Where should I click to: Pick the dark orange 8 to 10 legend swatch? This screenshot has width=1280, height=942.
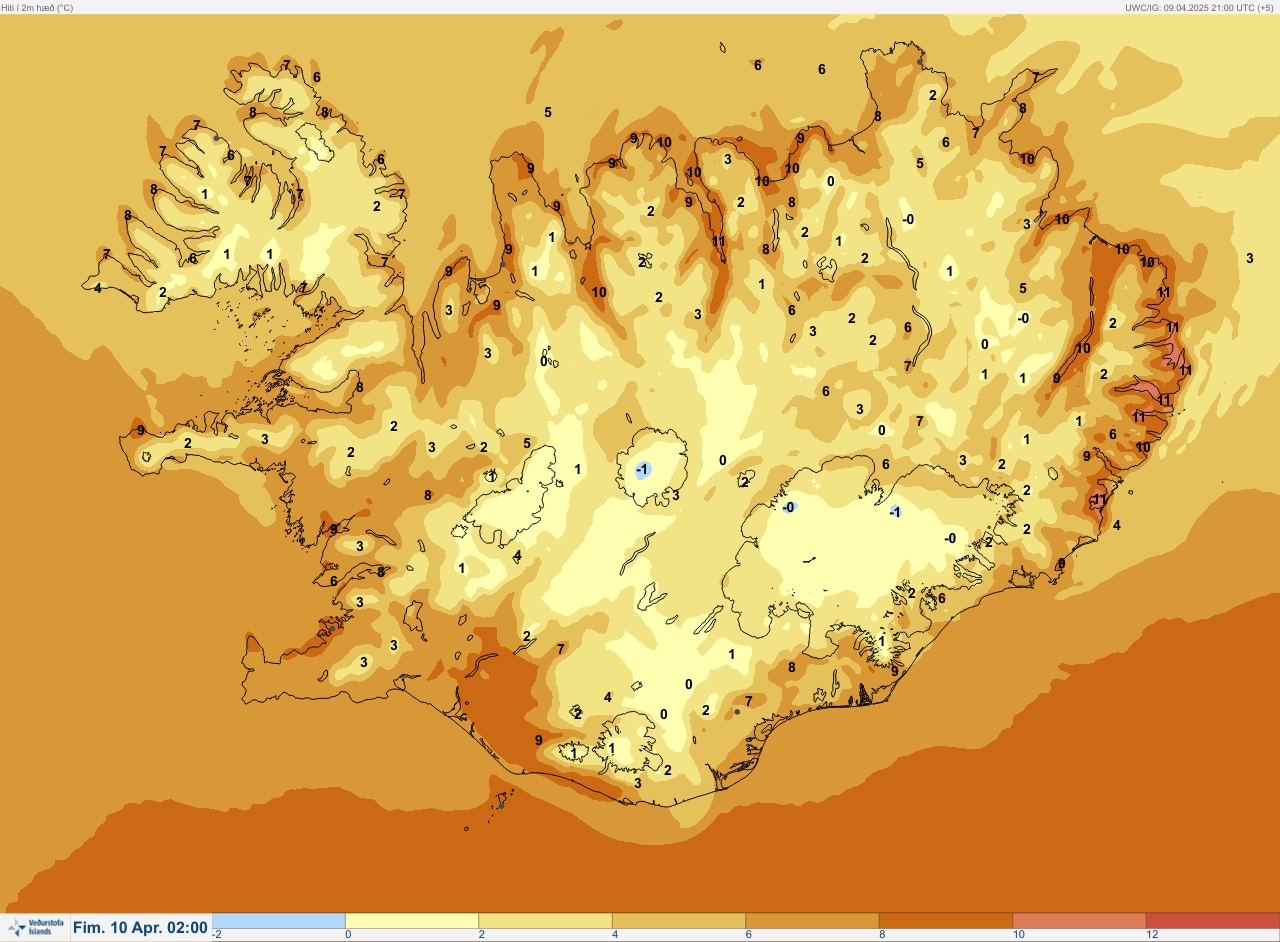click(945, 920)
